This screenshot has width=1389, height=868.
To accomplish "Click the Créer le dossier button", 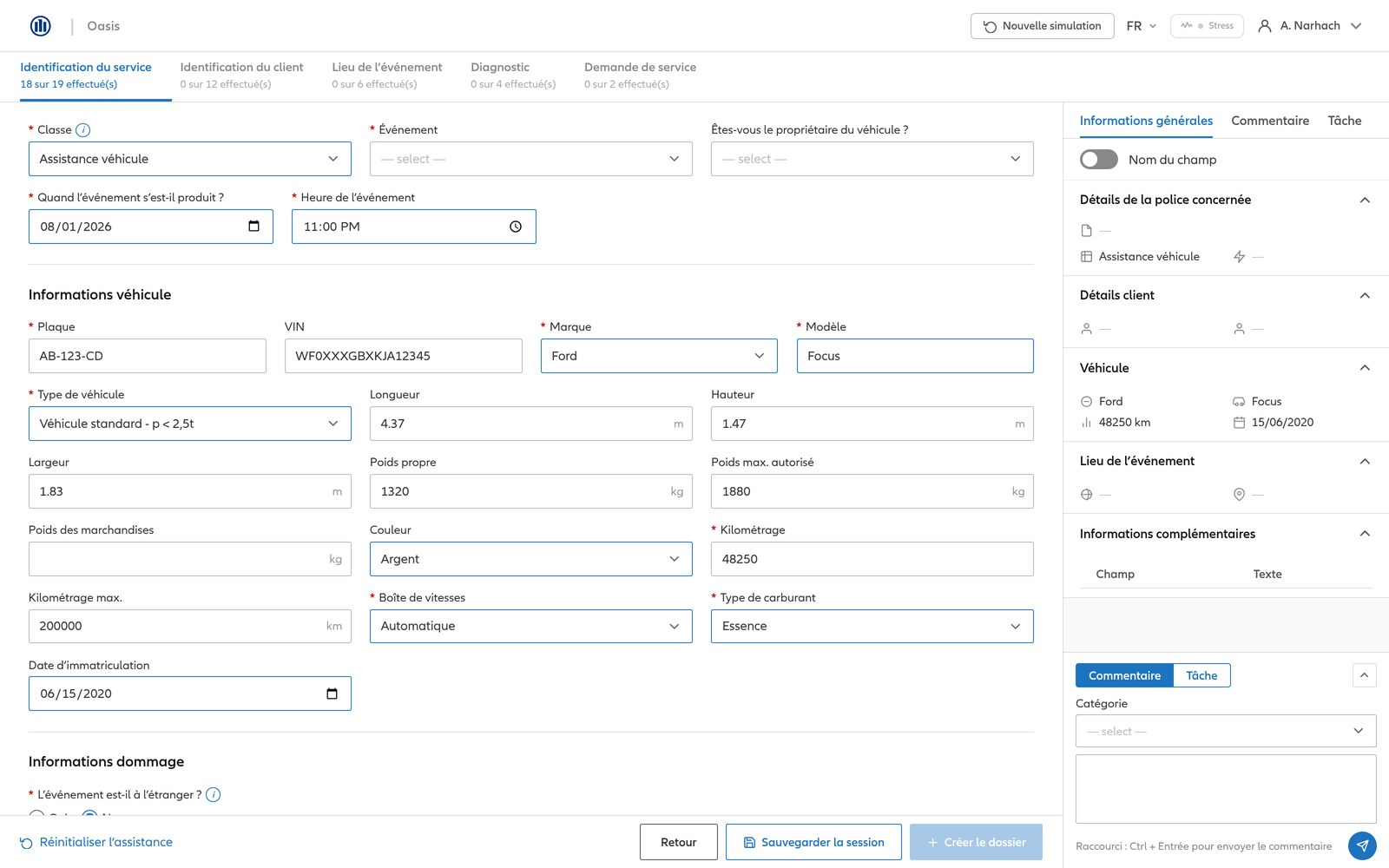I will click(976, 842).
